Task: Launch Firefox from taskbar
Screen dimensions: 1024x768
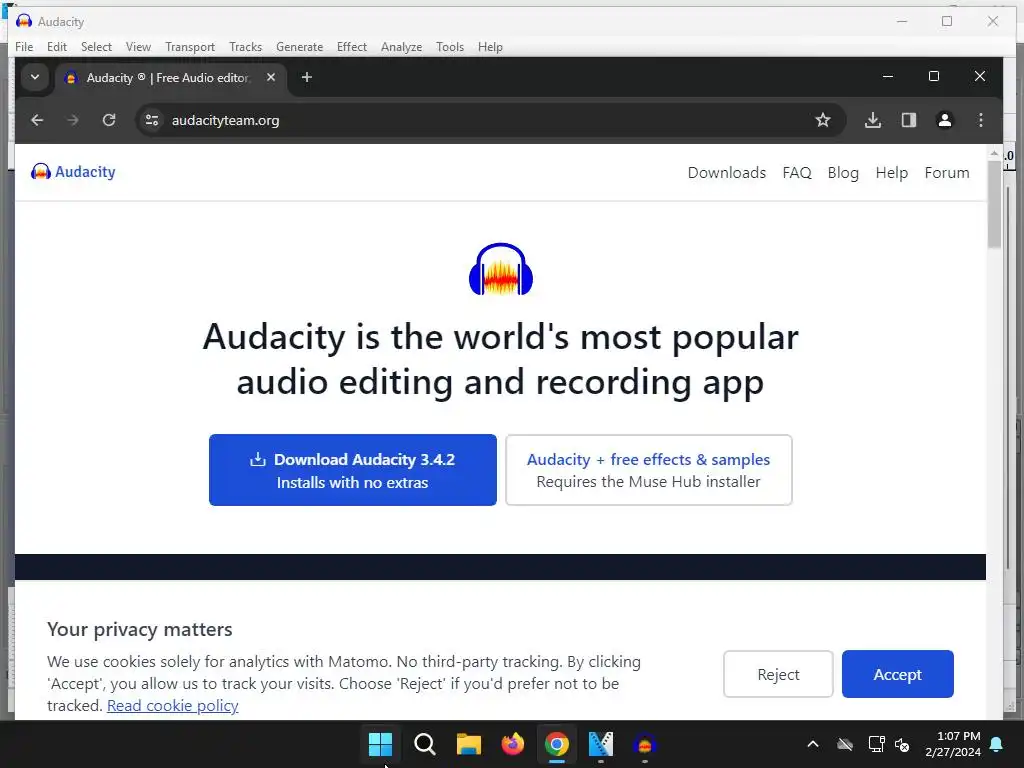Action: click(x=513, y=744)
